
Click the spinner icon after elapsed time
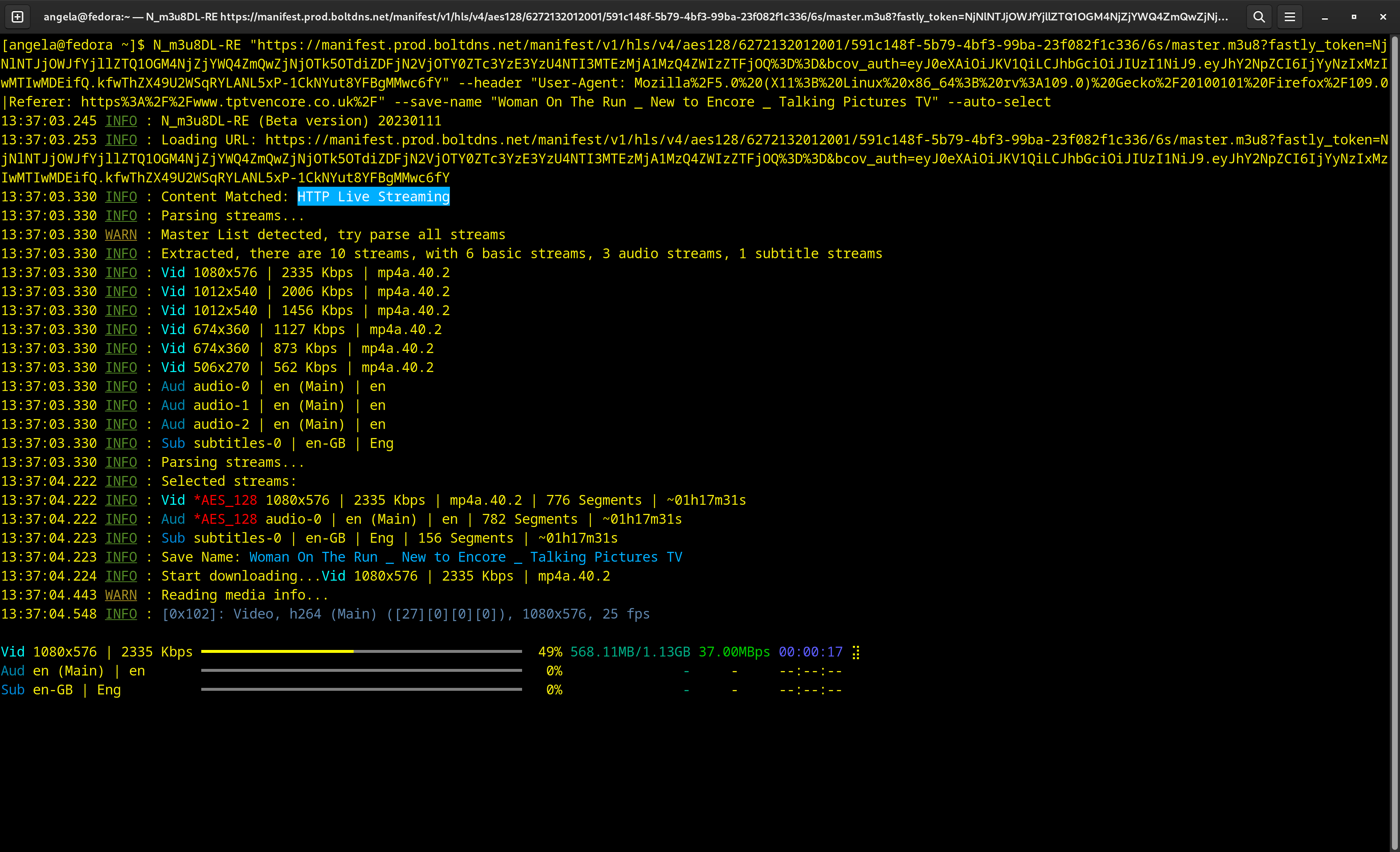(856, 652)
